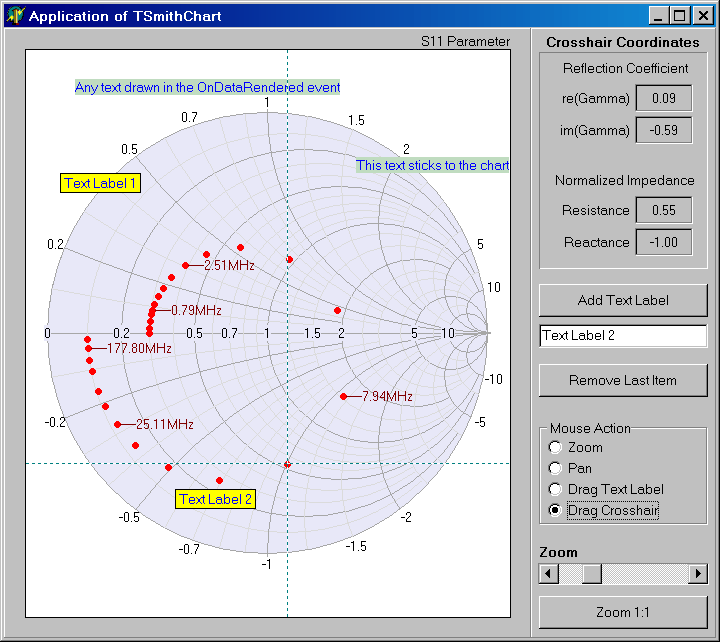This screenshot has height=642, width=720.
Task: Click the Zoom scrollbar right arrow
Action: point(698,574)
